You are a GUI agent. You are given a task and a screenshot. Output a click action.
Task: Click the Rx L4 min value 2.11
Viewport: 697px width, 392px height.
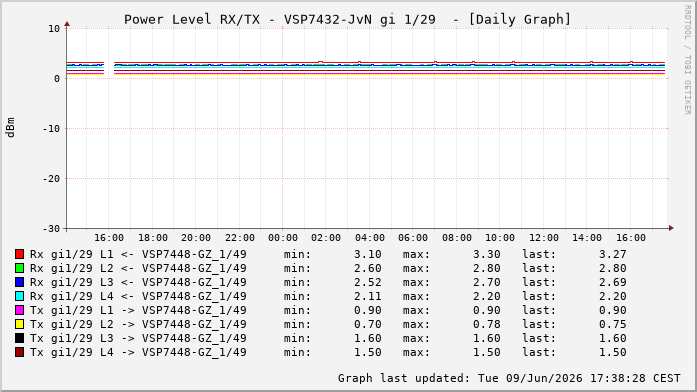coord(368,296)
